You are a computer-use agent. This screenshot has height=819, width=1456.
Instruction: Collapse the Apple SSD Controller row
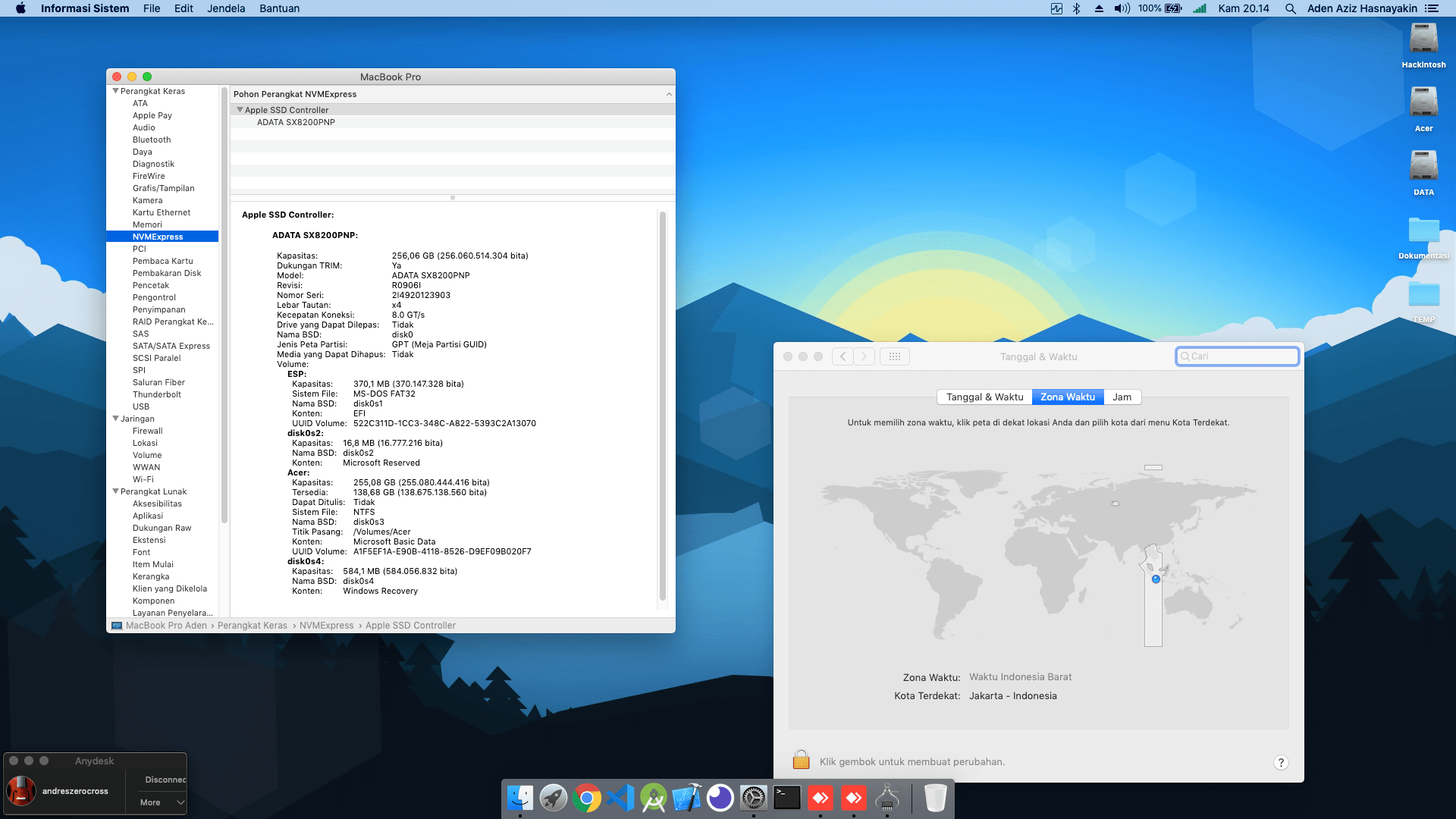click(240, 110)
